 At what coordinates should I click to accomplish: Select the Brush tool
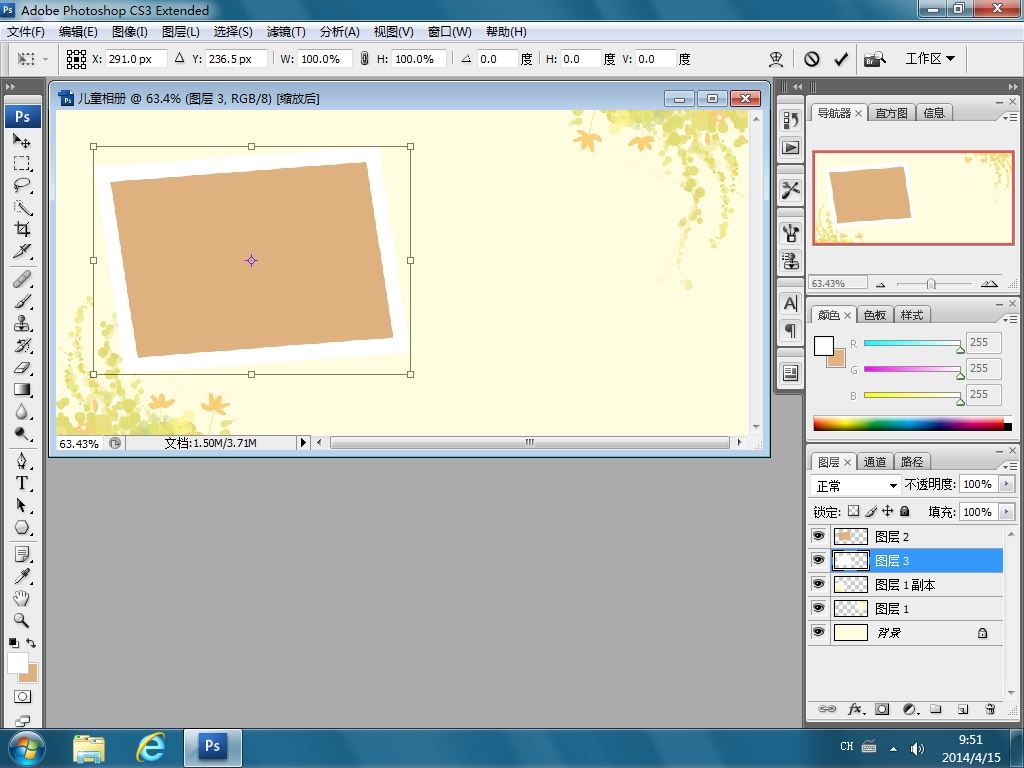pyautogui.click(x=22, y=302)
